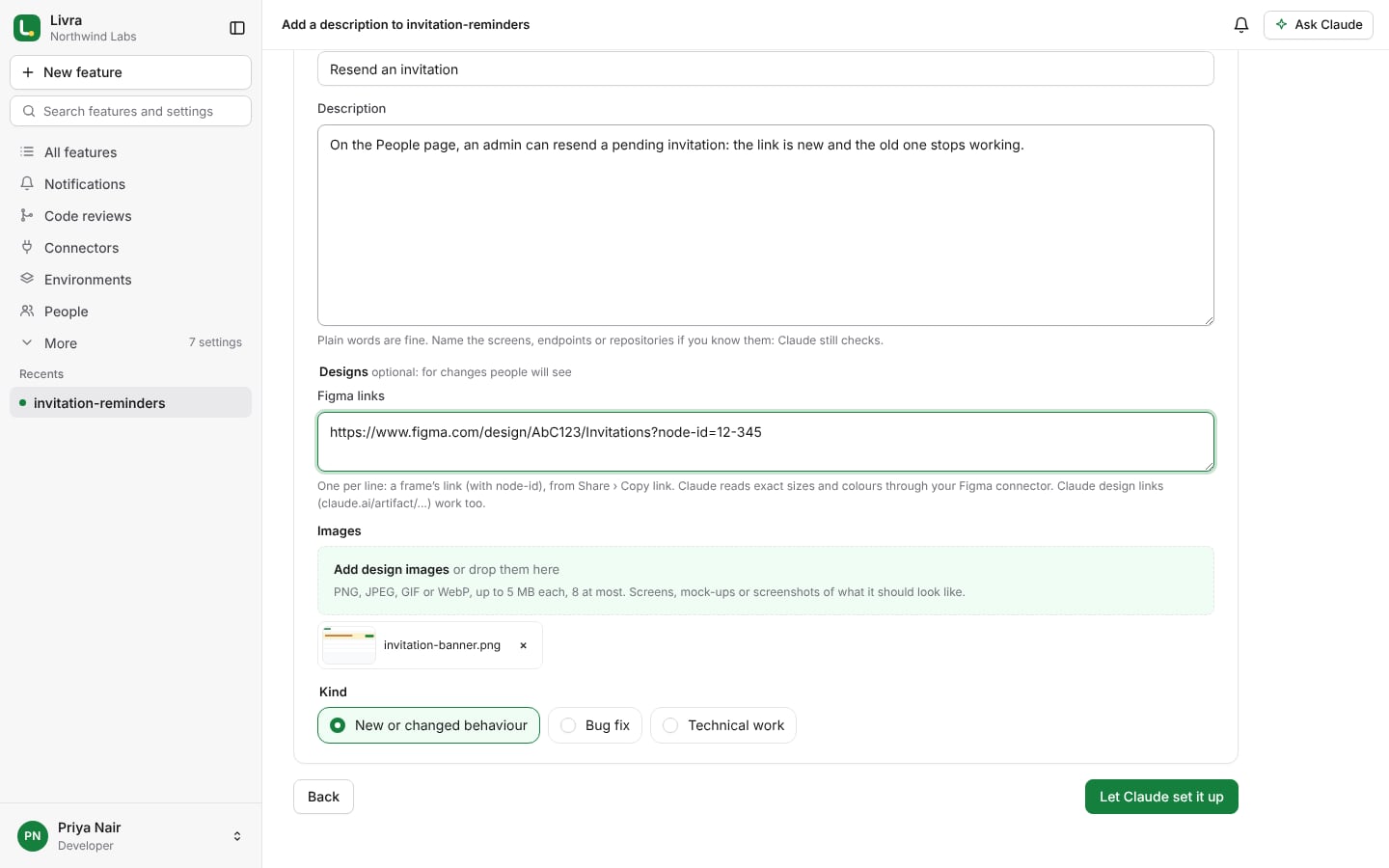Click into the Description text area
Viewport: 1389px width, 868px height.
[766, 225]
